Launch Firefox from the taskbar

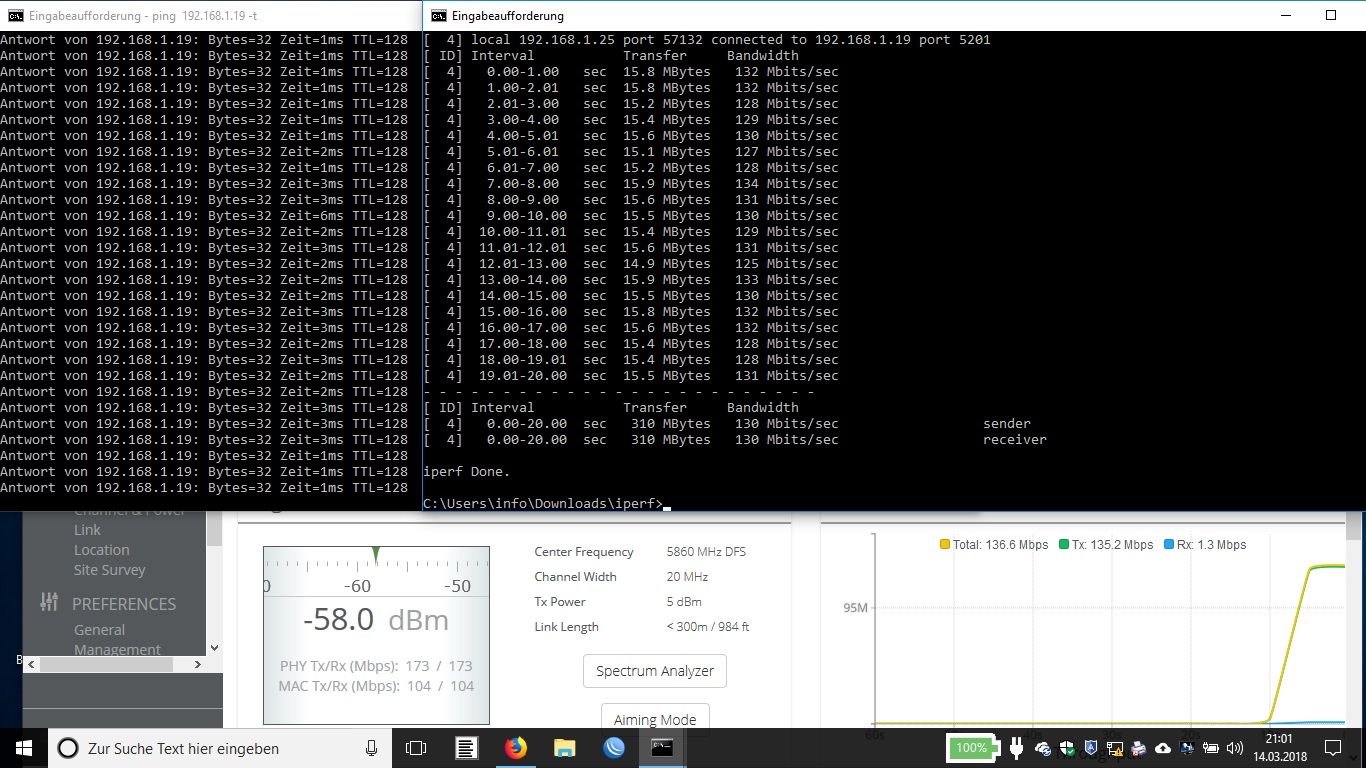(x=516, y=748)
